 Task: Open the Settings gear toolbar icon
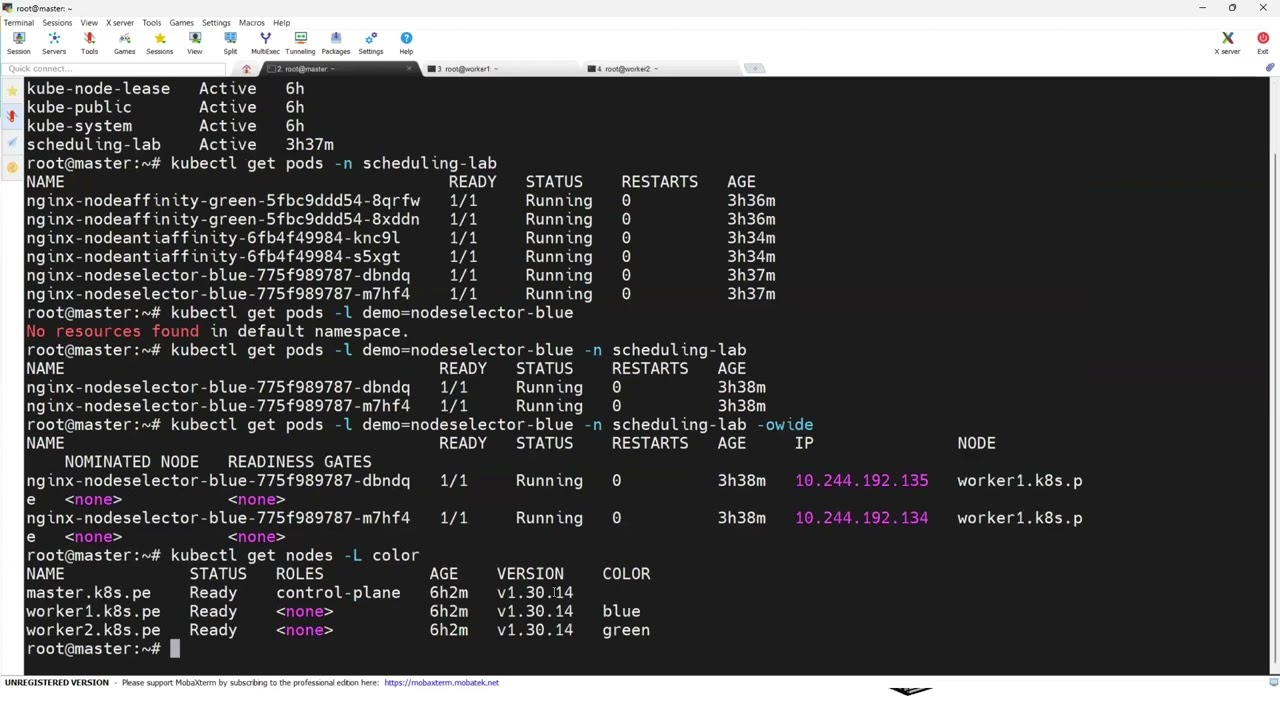point(371,43)
